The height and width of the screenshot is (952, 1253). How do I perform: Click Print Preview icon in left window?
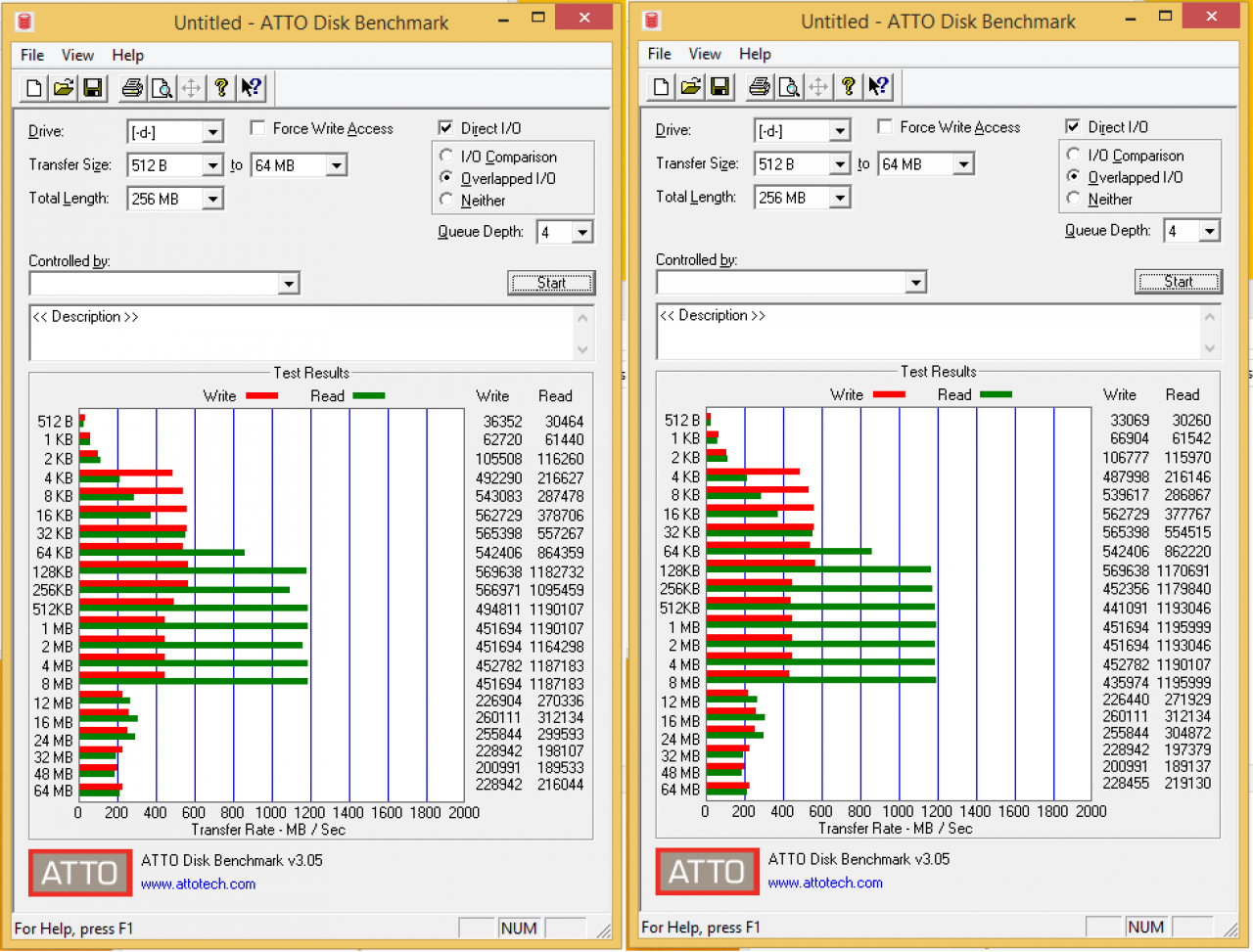pyautogui.click(x=162, y=88)
